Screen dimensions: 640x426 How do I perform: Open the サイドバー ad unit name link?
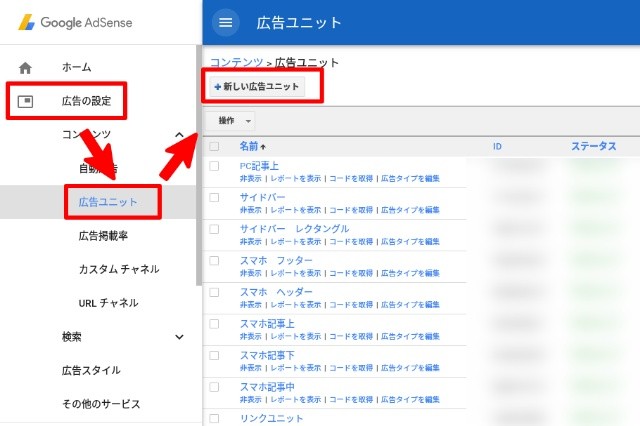(262, 197)
